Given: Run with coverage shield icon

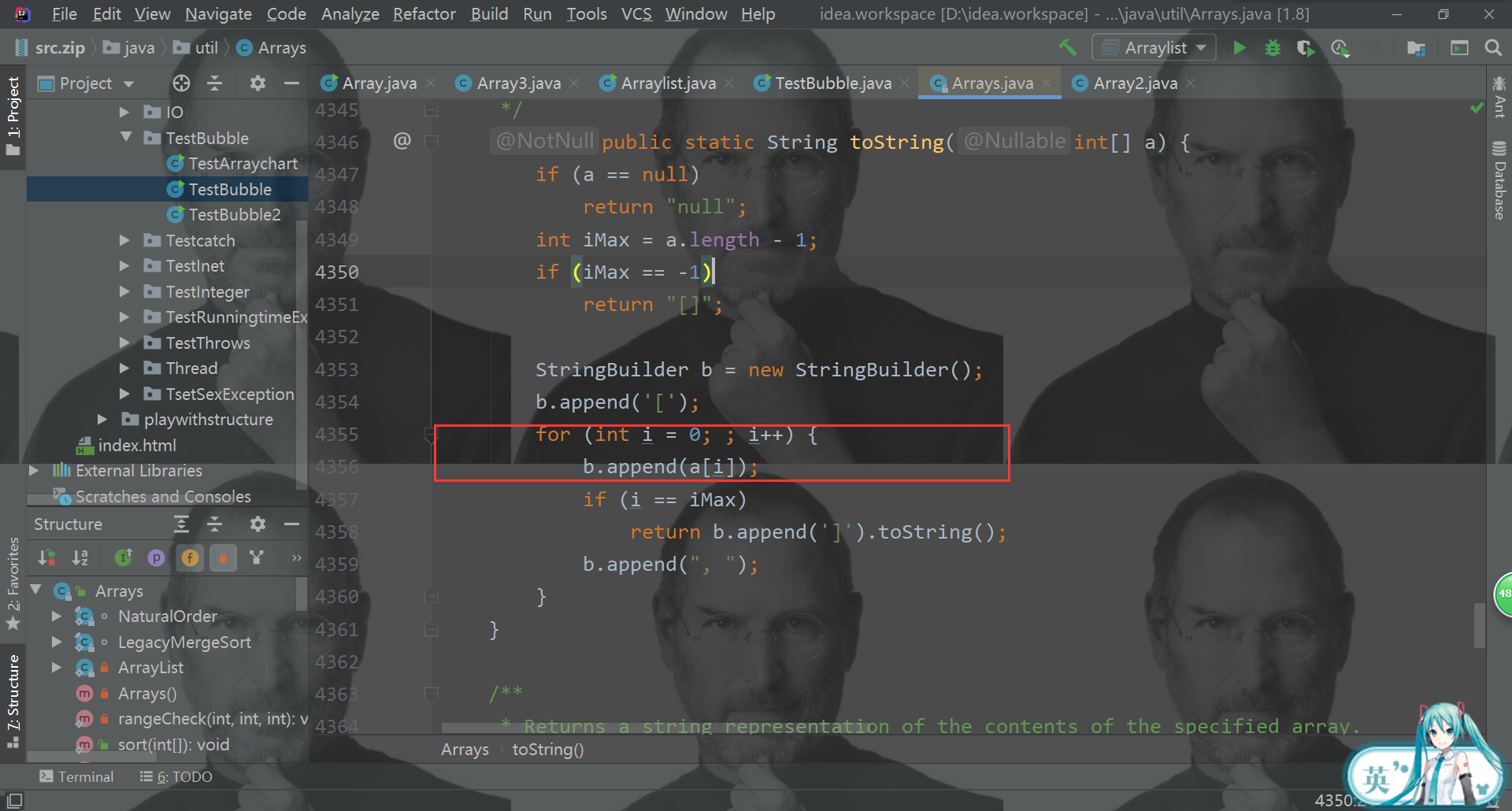Looking at the screenshot, I should tap(1306, 48).
